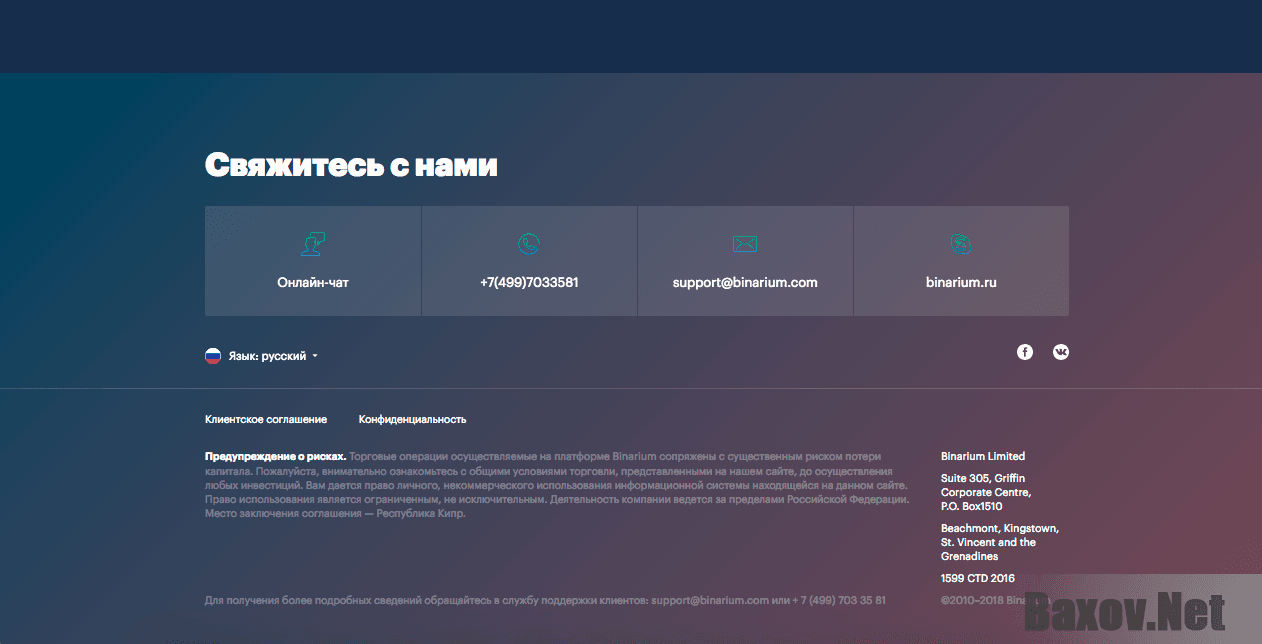Click the phone handset icon
Viewport: 1262px width, 644px height.
[x=529, y=243]
